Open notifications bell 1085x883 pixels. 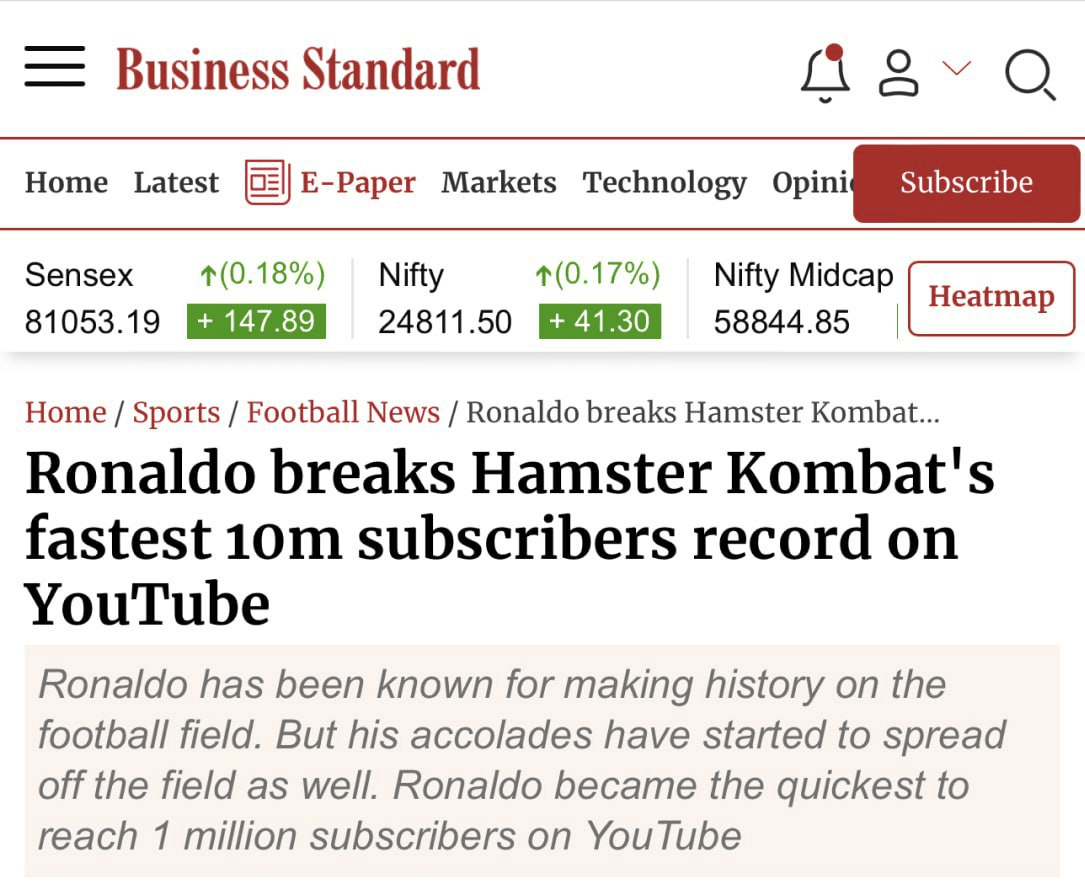point(825,73)
